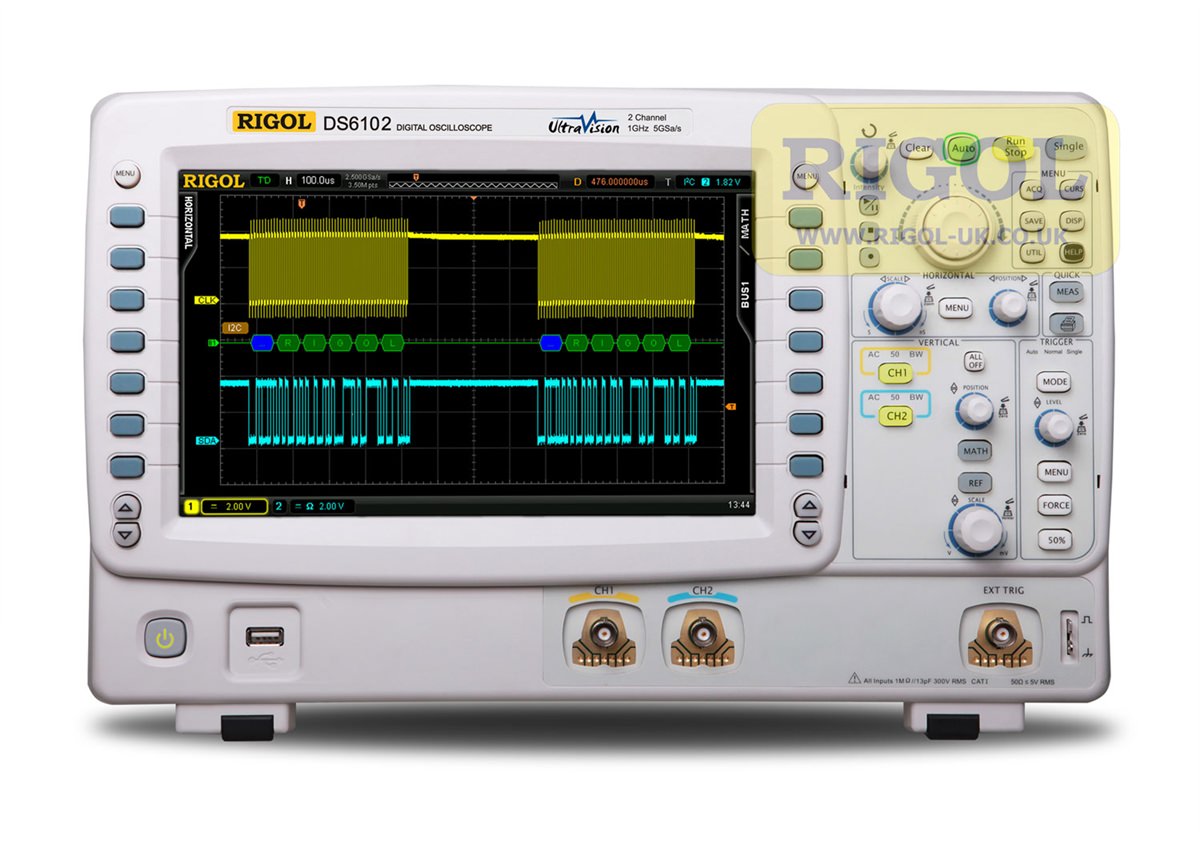
Task: Click the up arrow key right of the screen
Action: [x=806, y=503]
